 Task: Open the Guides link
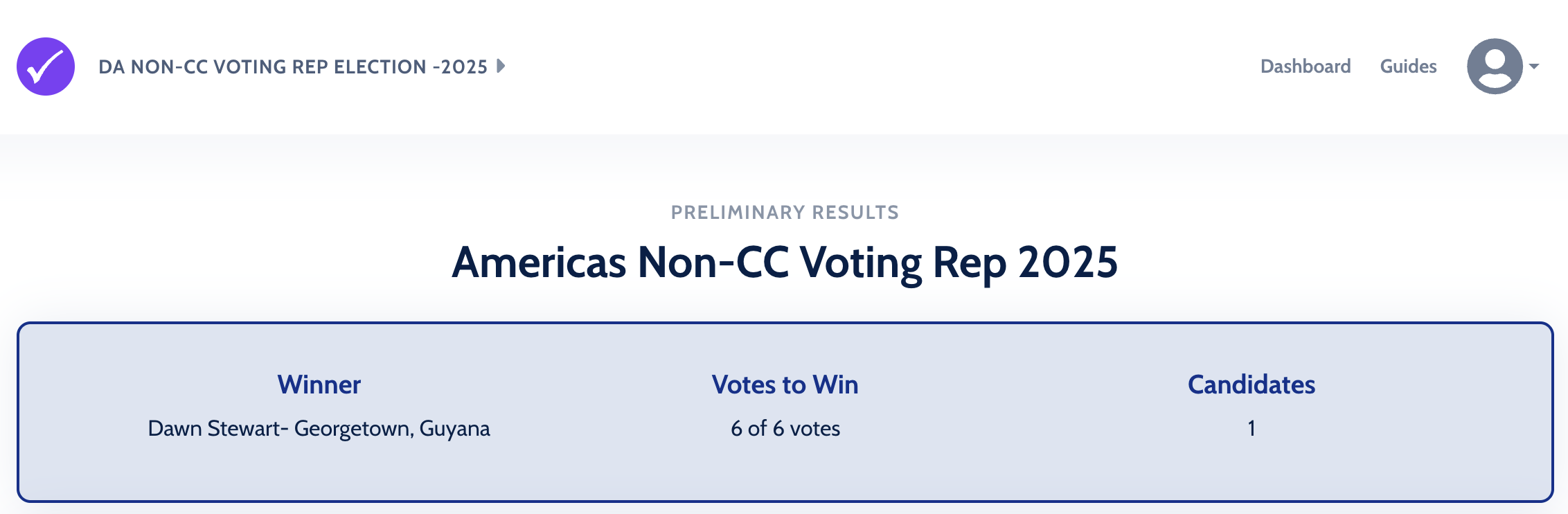[x=1408, y=67]
